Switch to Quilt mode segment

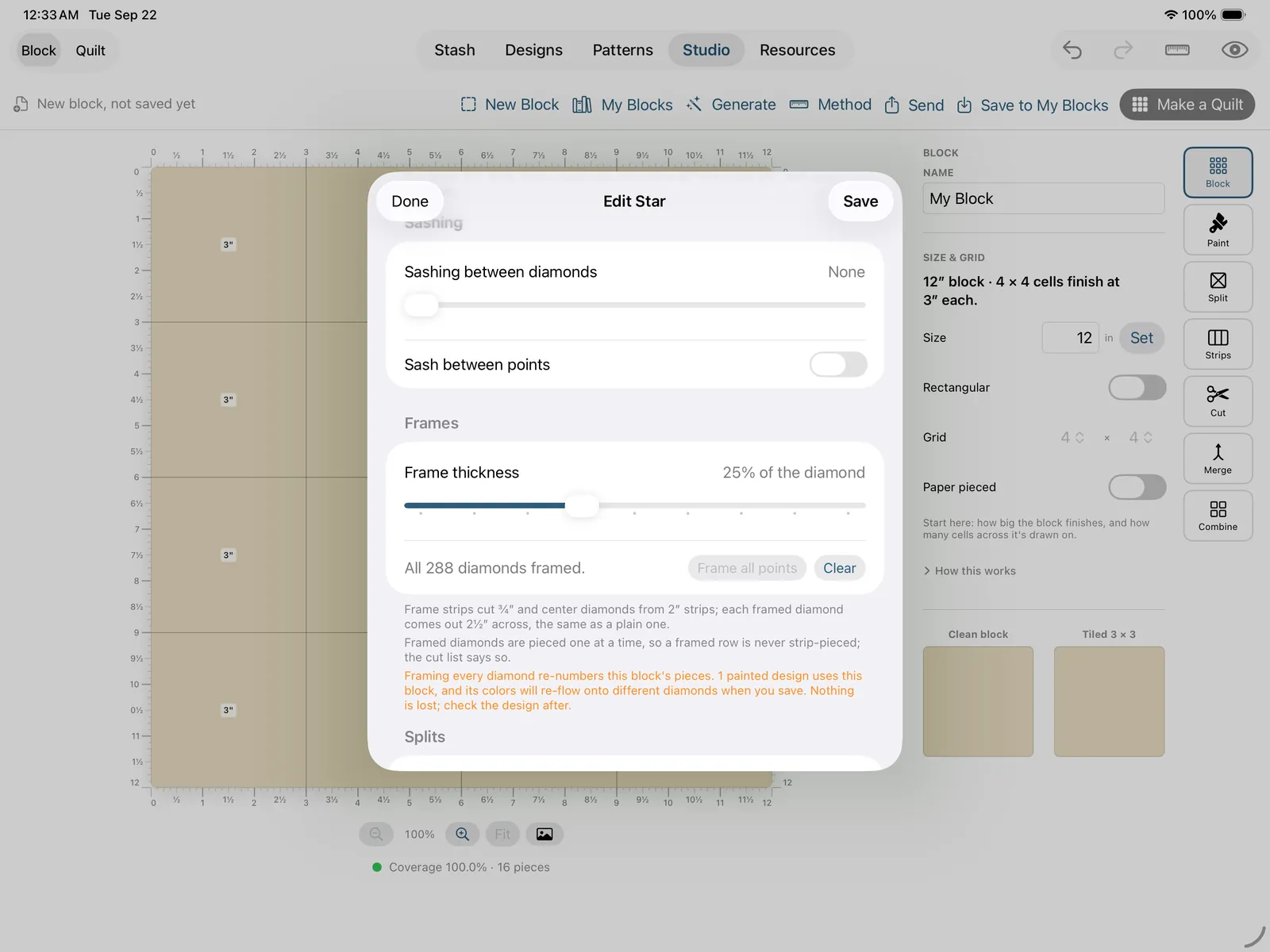point(90,50)
